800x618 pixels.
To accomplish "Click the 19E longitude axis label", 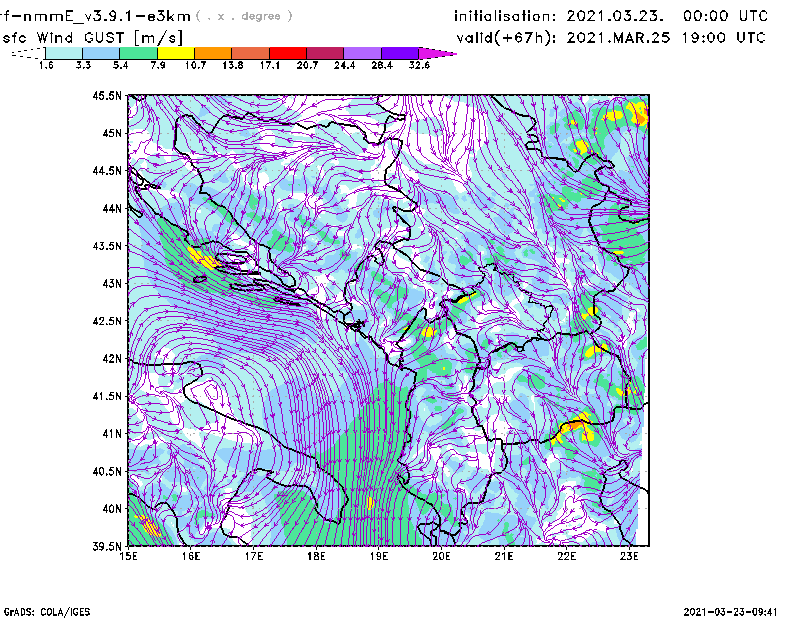I will pyautogui.click(x=379, y=557).
